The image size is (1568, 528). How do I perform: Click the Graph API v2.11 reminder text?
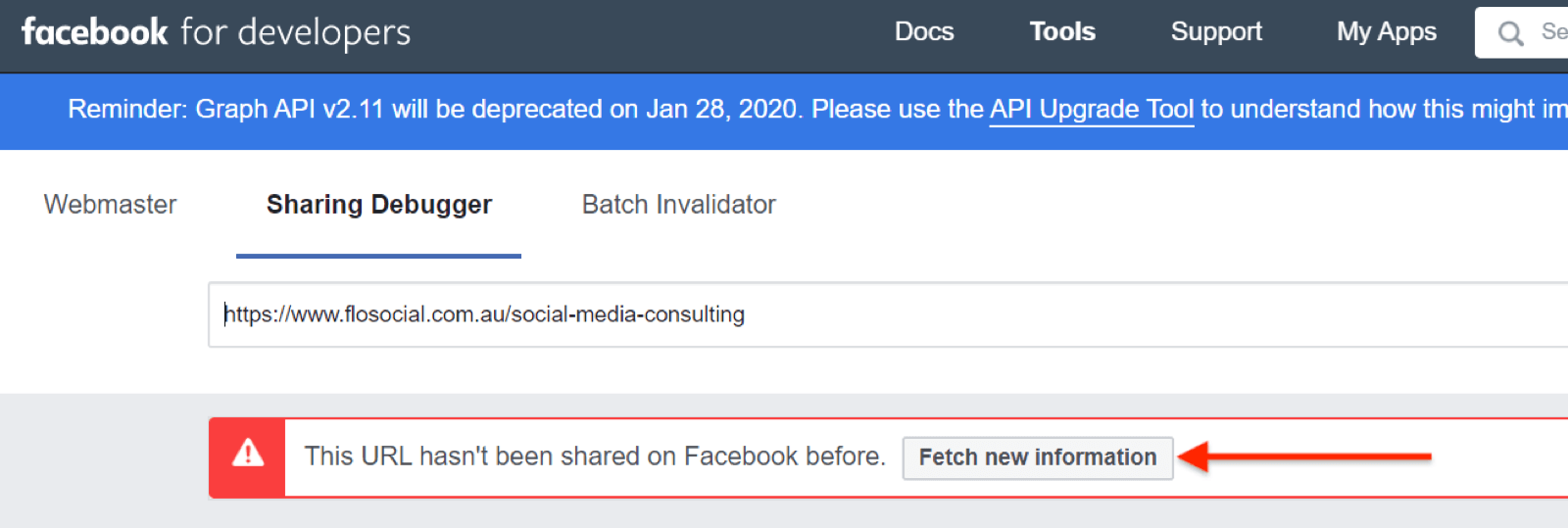pyautogui.click(x=294, y=110)
